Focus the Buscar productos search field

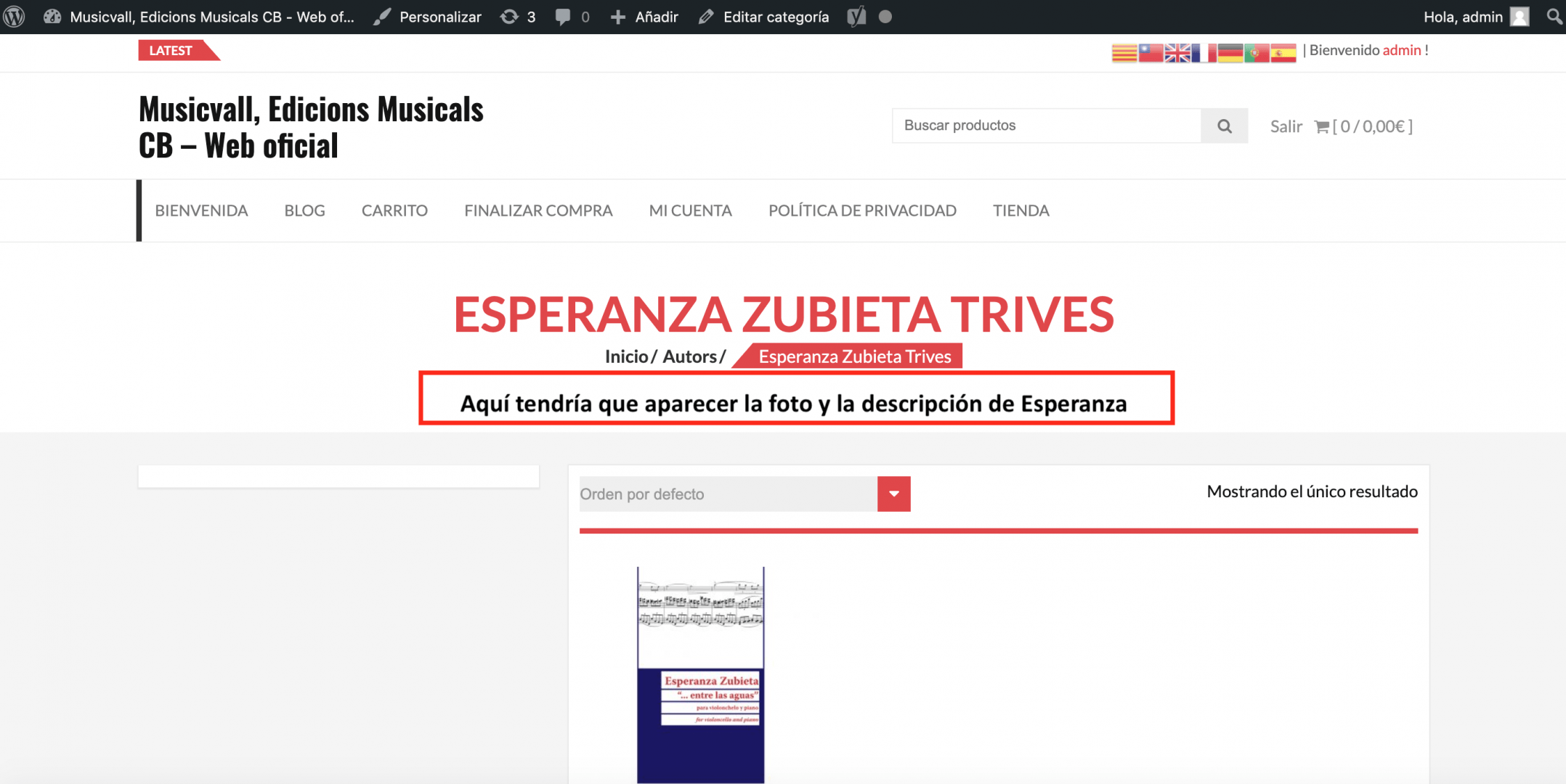[1046, 126]
